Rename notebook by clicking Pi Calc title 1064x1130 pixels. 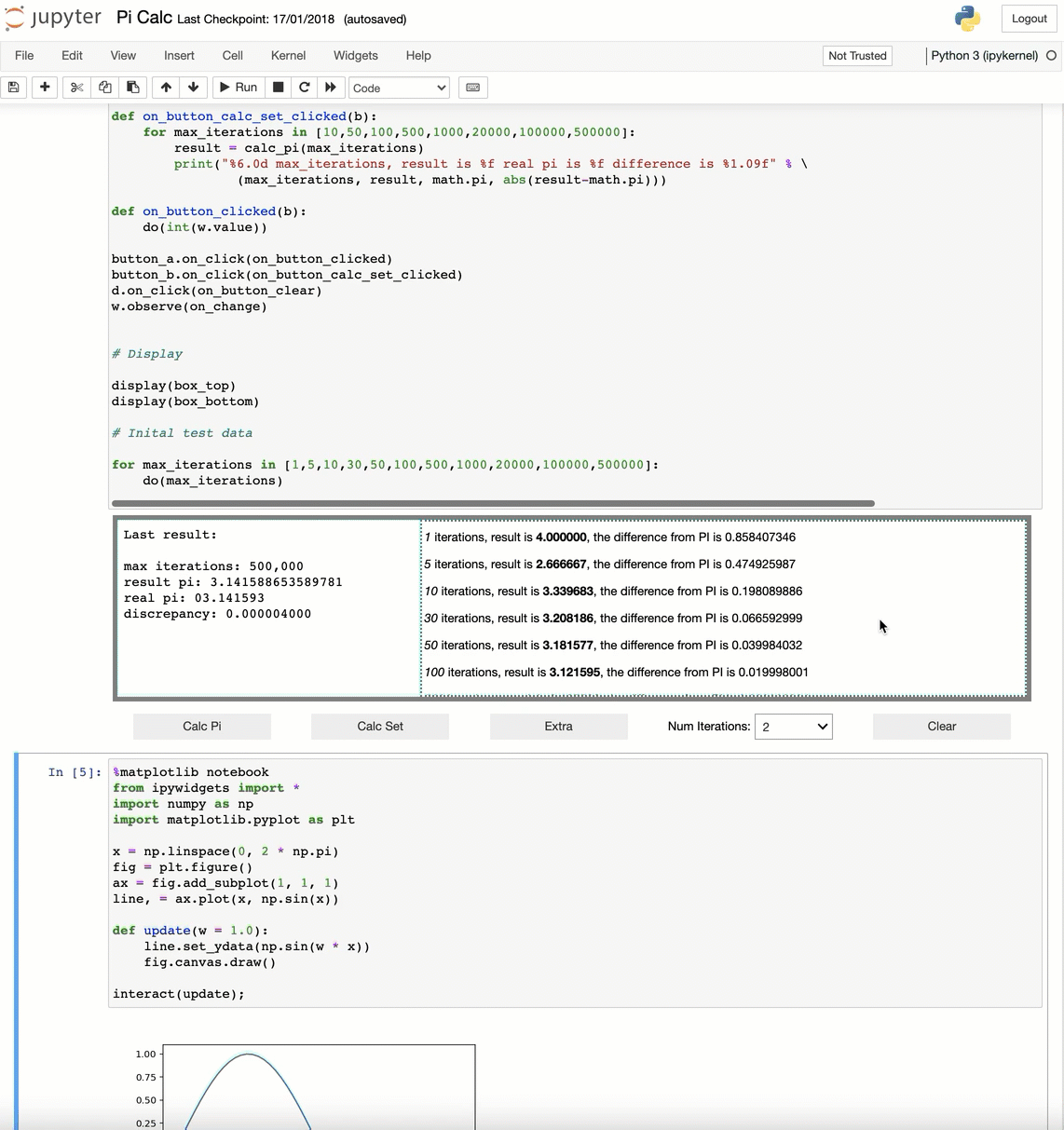144,18
